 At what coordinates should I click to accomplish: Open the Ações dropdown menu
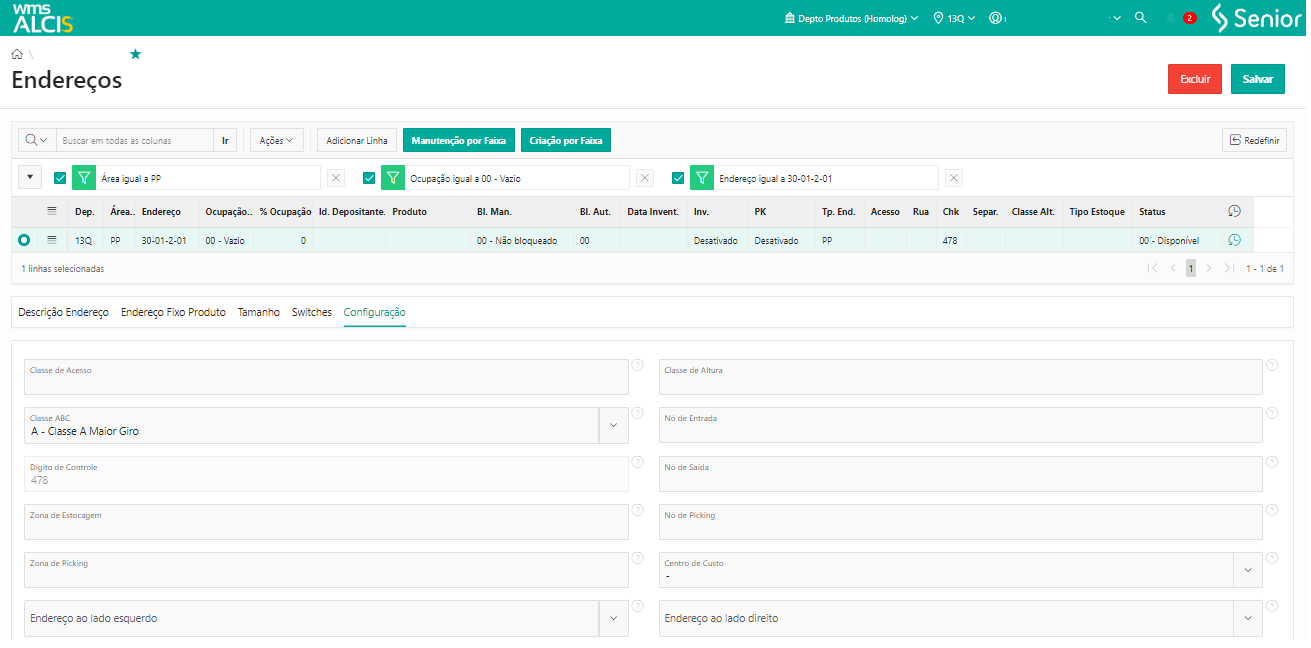(276, 141)
